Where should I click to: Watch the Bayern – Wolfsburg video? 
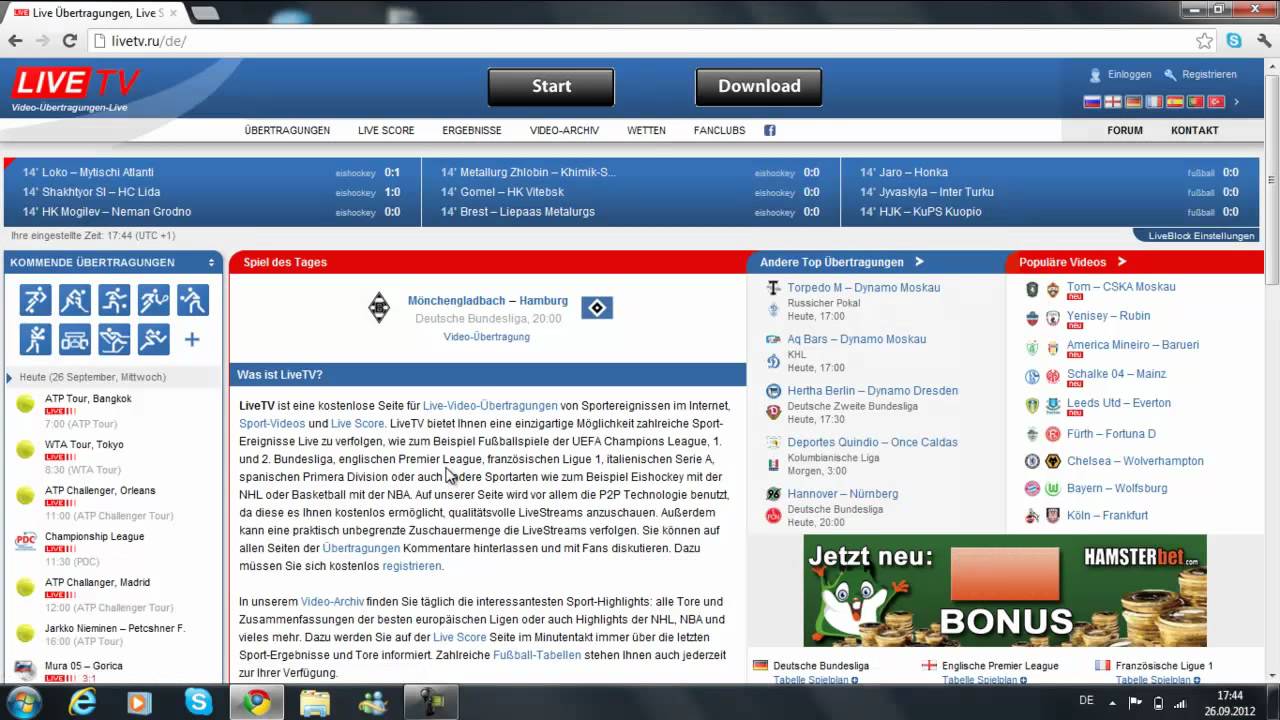pos(1117,488)
